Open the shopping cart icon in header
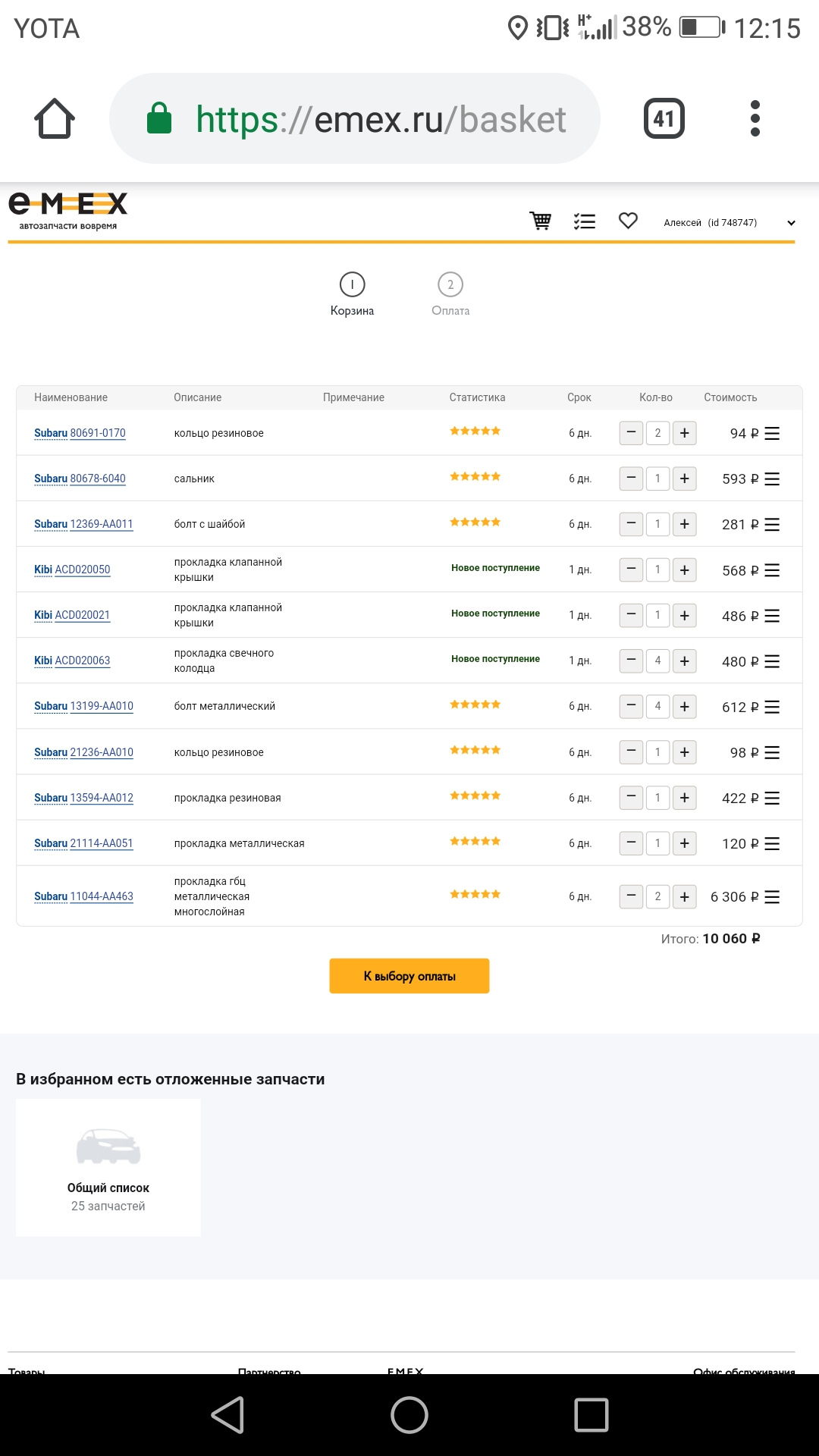819x1456 pixels. (x=541, y=221)
